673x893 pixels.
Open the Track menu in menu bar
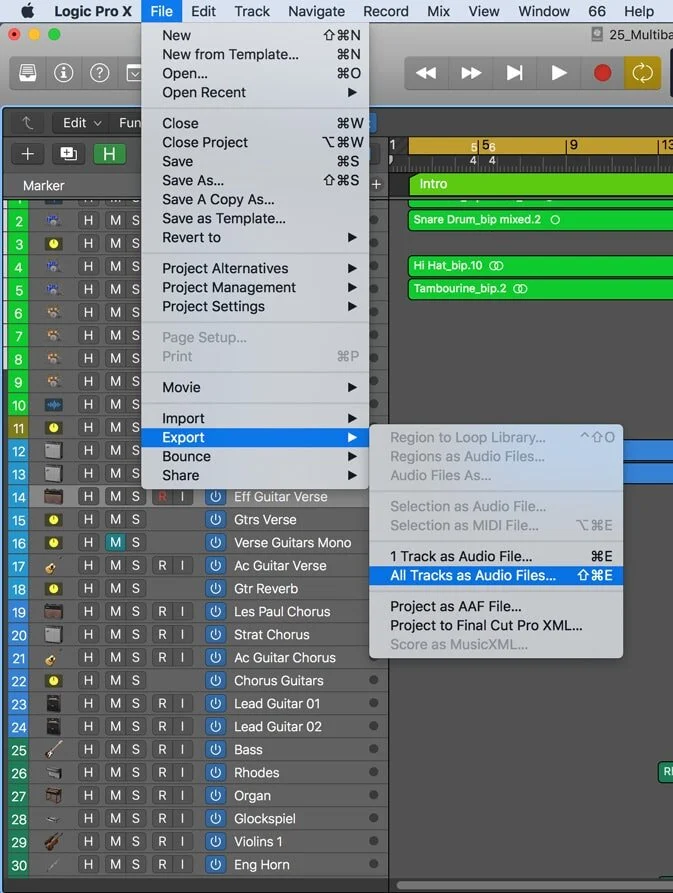point(252,11)
